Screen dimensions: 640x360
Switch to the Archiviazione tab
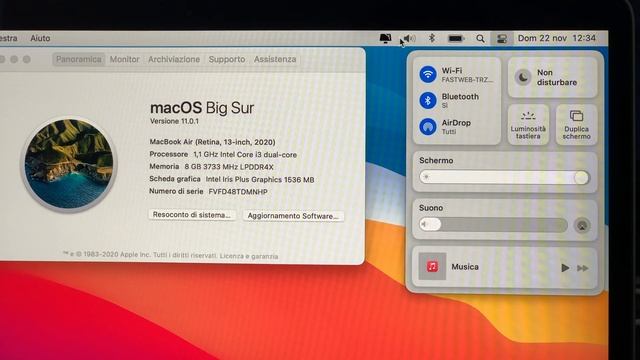174,59
